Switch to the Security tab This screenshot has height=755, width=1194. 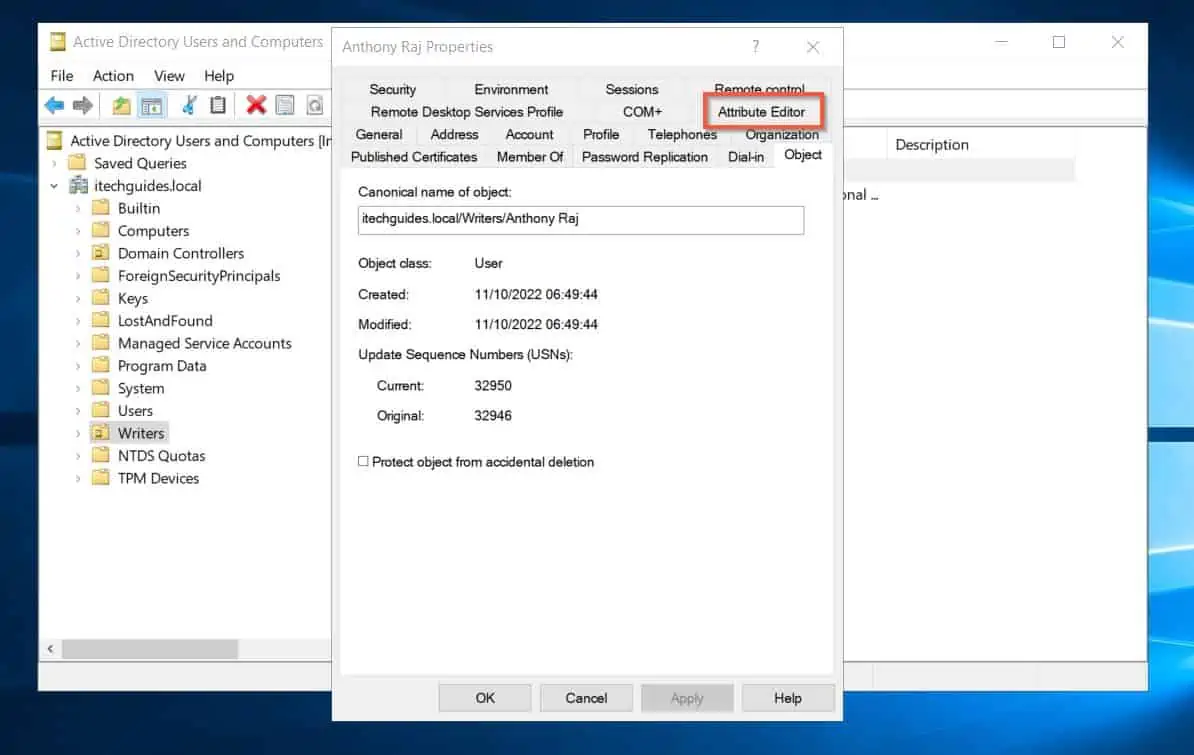(x=393, y=89)
